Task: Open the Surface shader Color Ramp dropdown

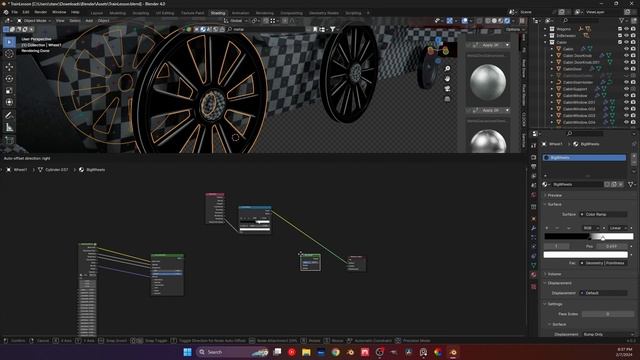Action: [603, 214]
